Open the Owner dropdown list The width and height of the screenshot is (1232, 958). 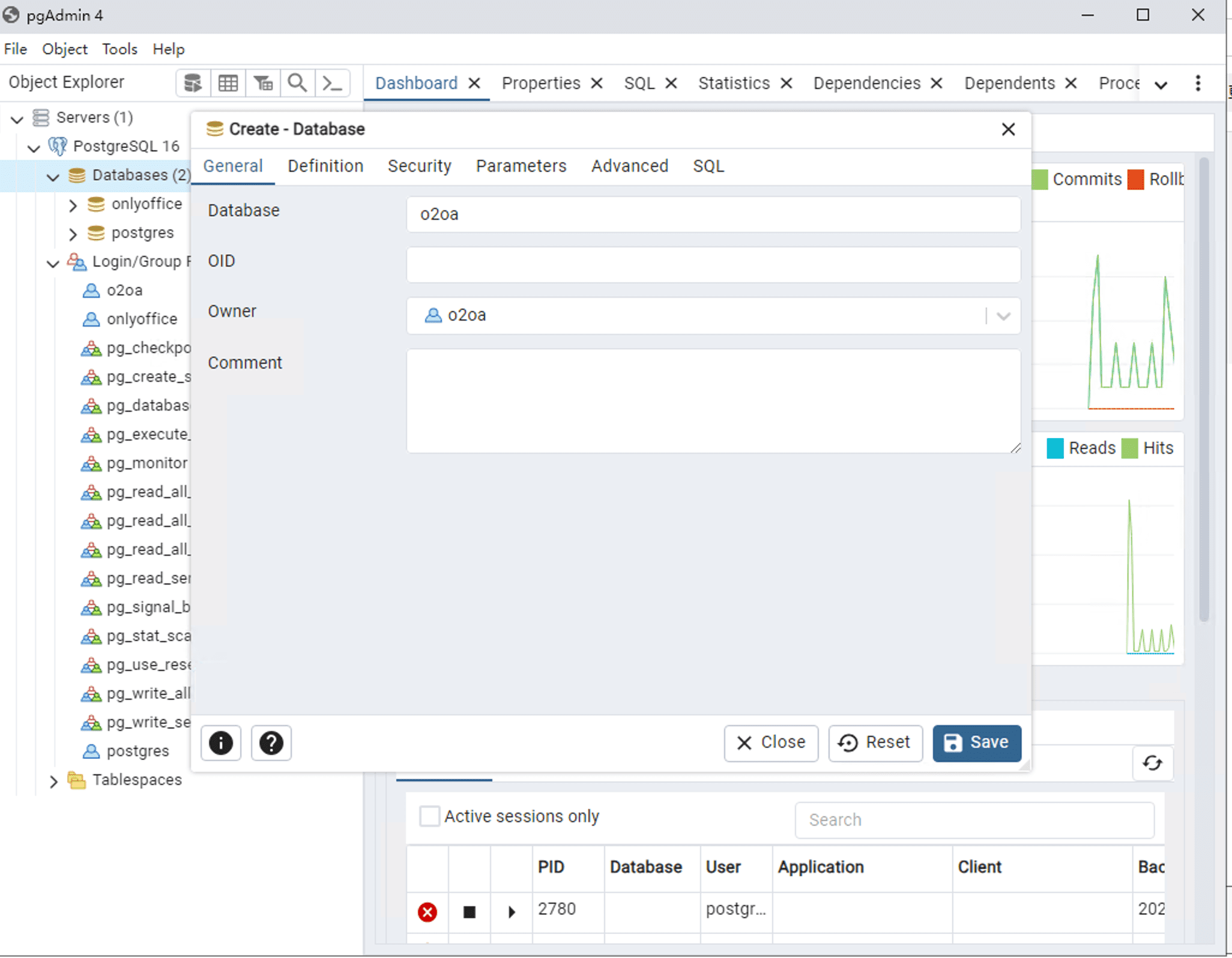[1003, 316]
